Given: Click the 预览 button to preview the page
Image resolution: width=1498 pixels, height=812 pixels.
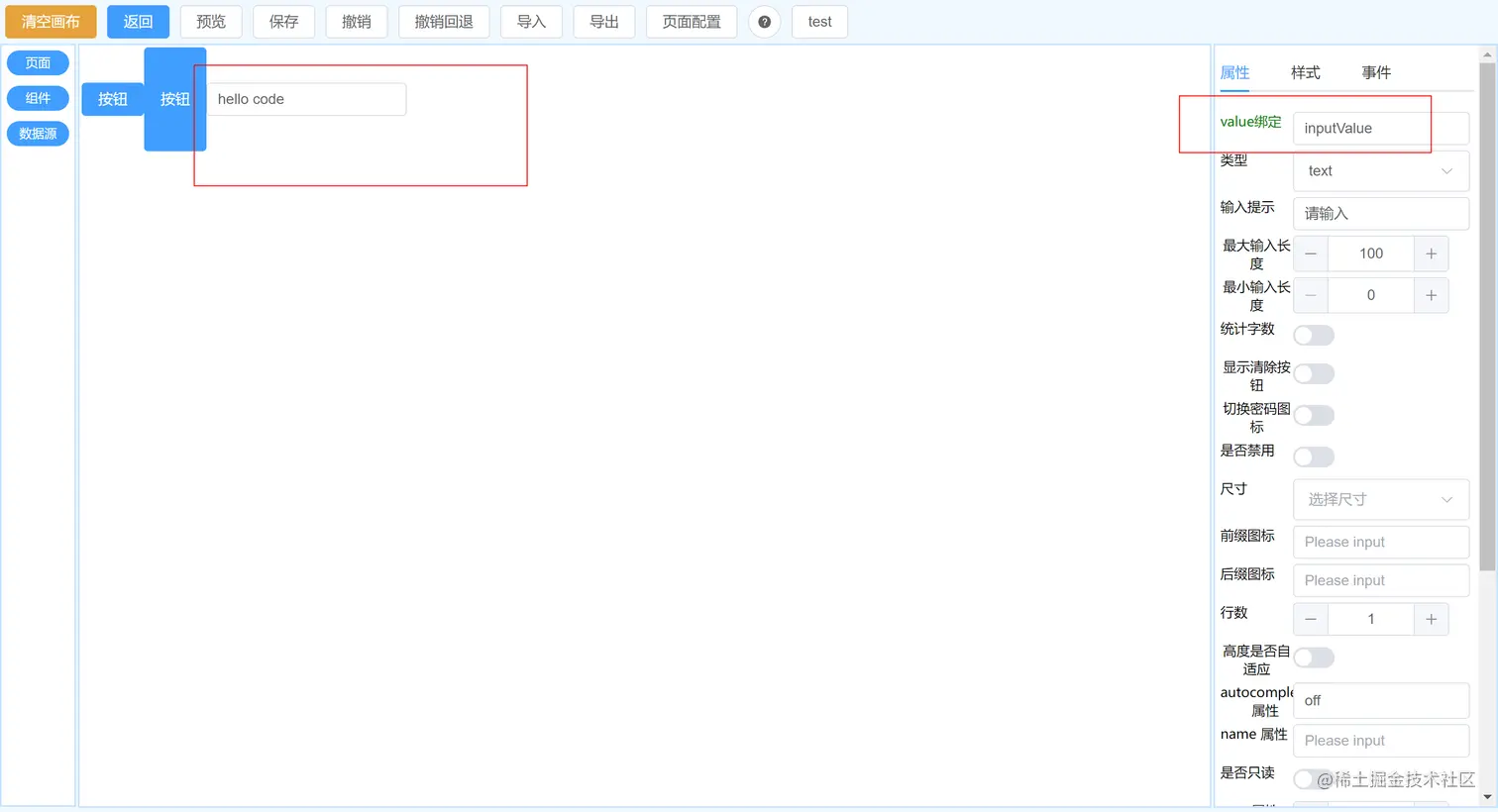Looking at the screenshot, I should (210, 21).
